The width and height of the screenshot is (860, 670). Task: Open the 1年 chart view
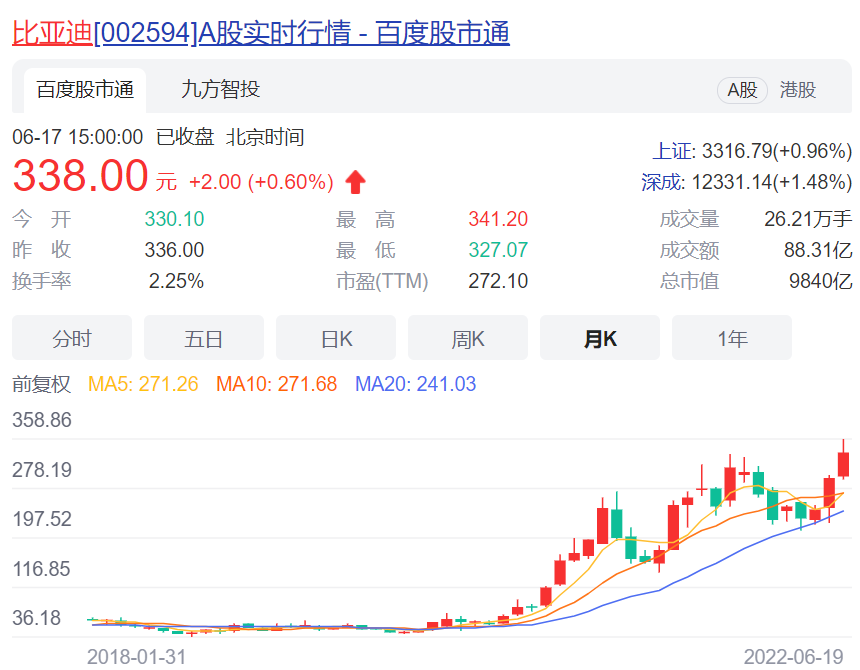[732, 338]
